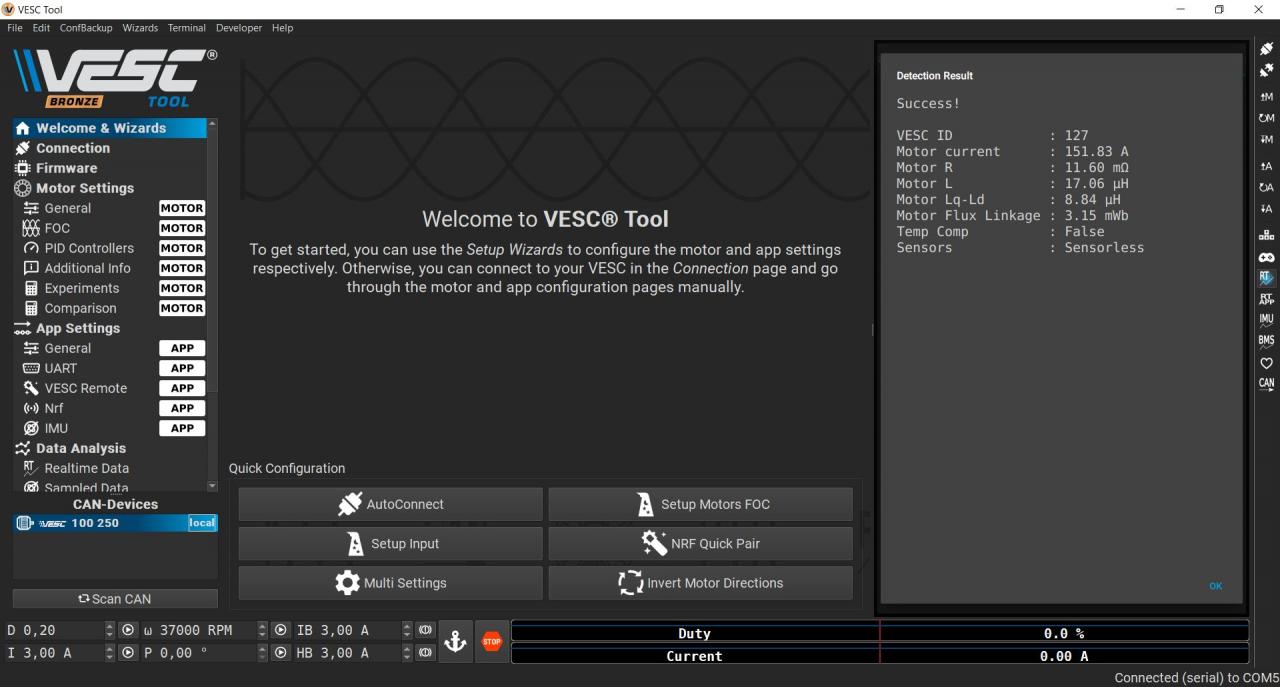The height and width of the screenshot is (687, 1280).
Task: Click stepper arrows on I 3,00 A field
Action: tap(110, 653)
